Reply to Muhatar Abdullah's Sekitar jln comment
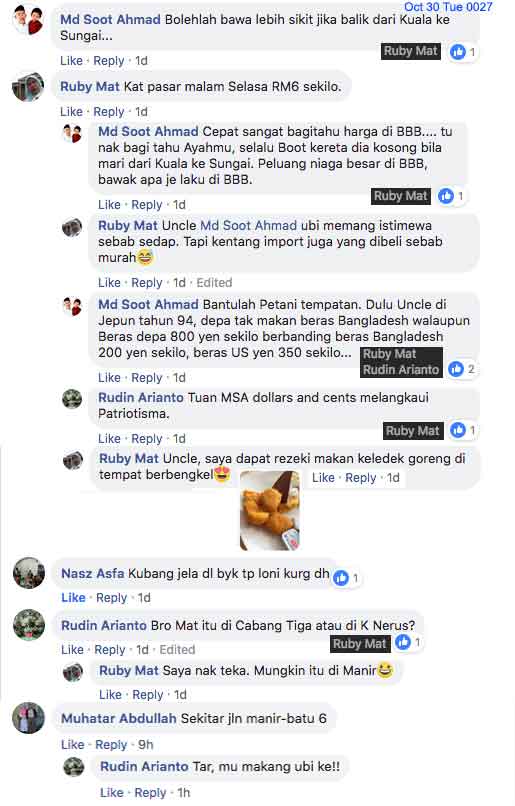 pos(111,744)
